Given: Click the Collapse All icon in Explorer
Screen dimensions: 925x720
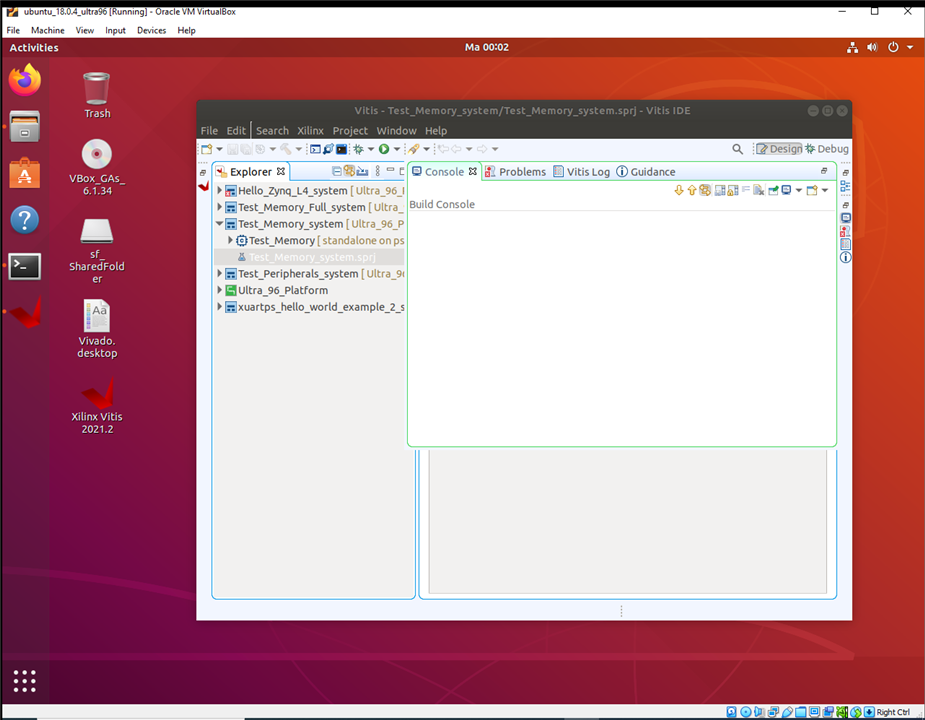Looking at the screenshot, I should [x=337, y=172].
